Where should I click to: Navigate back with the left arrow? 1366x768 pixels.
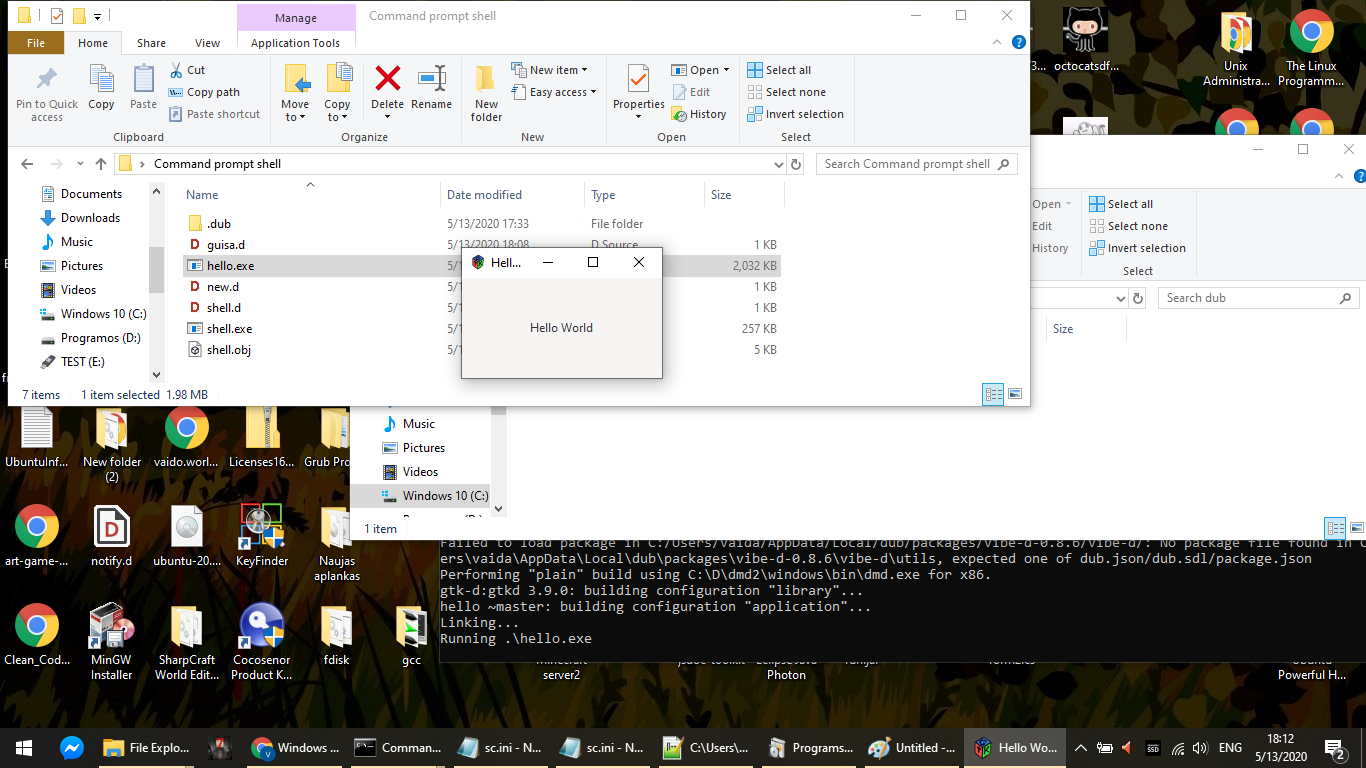(27, 164)
